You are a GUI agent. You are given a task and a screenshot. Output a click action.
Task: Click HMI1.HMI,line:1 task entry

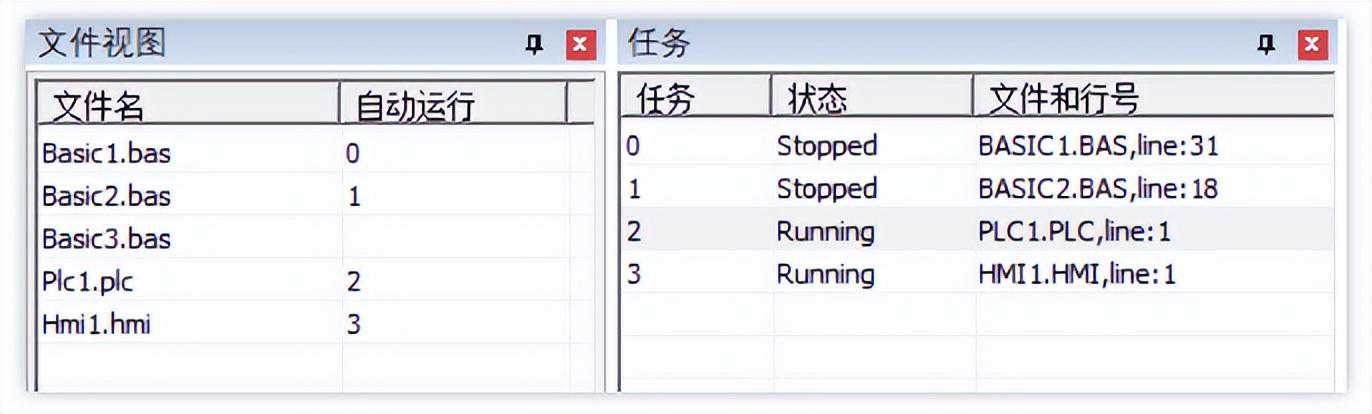point(1076,275)
